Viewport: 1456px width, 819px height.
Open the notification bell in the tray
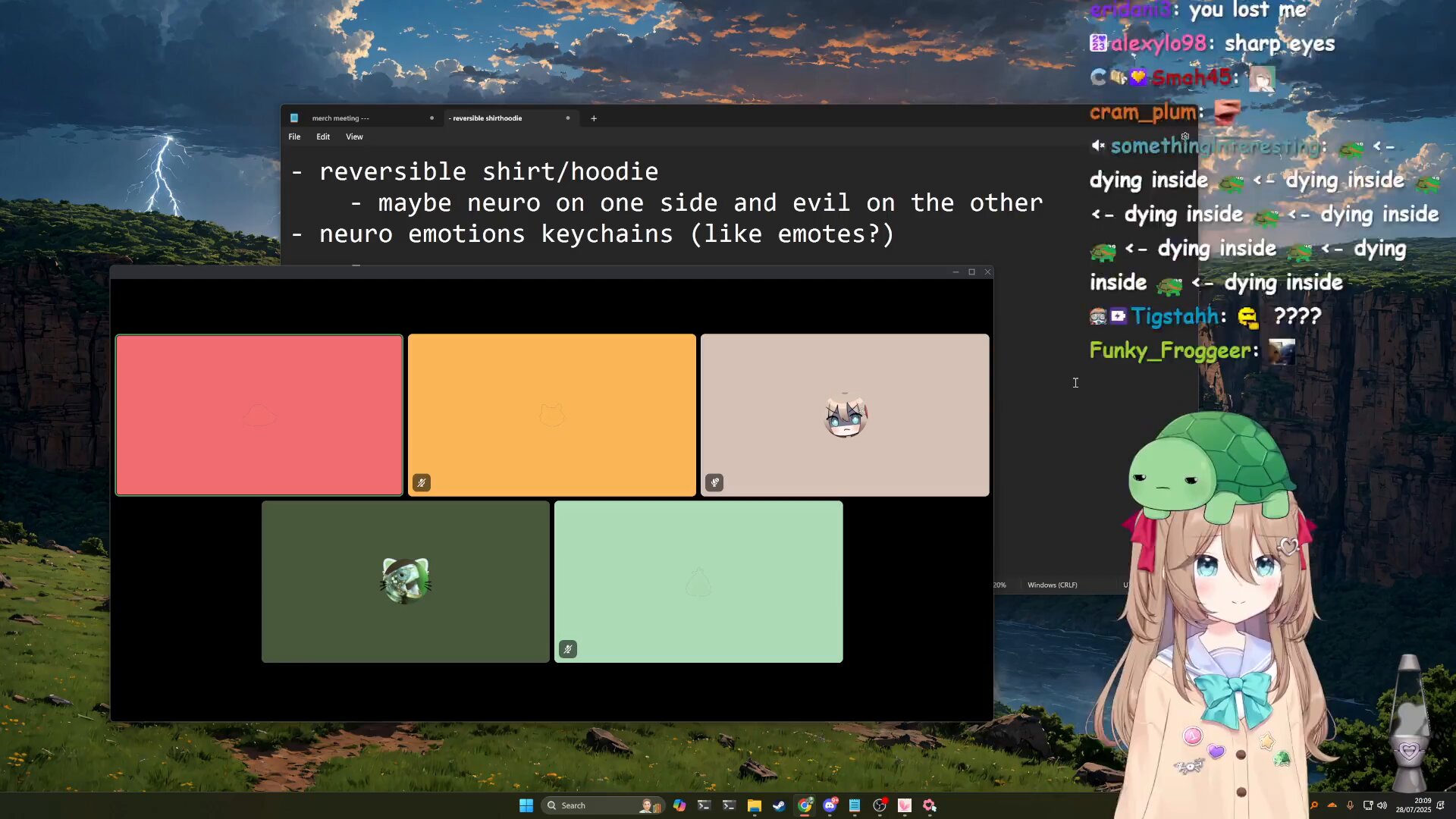(x=1441, y=805)
